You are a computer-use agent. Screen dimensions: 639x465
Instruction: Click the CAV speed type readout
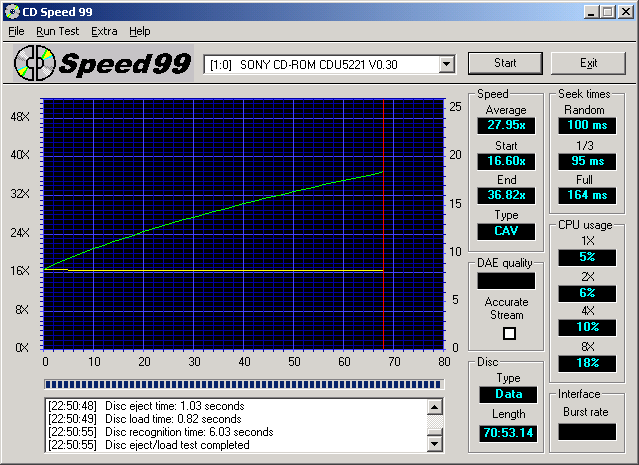pos(506,230)
